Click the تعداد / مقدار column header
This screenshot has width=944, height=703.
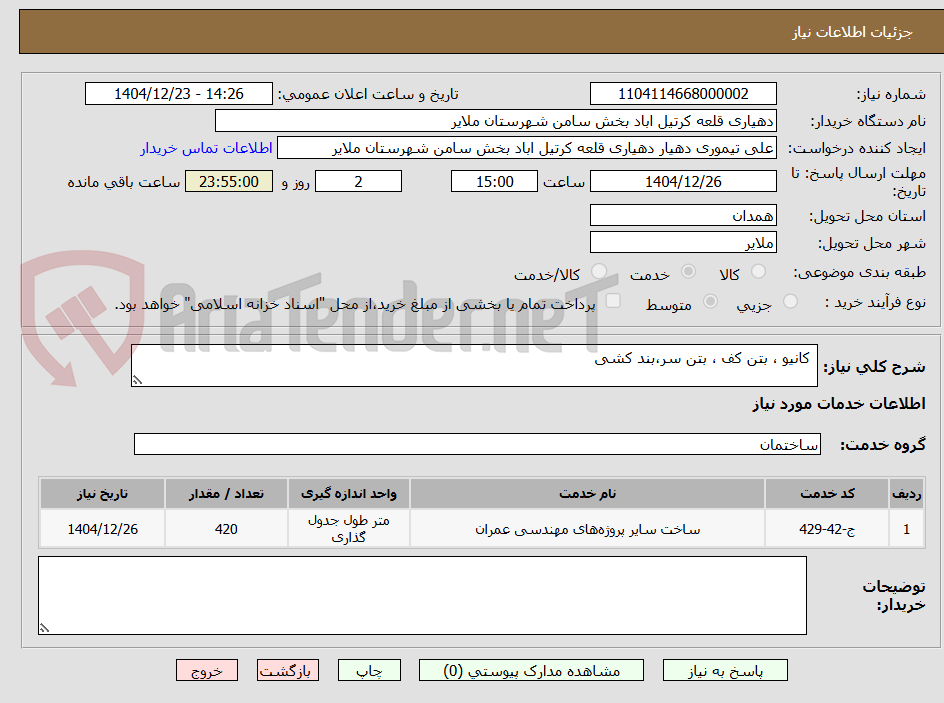click(226, 494)
